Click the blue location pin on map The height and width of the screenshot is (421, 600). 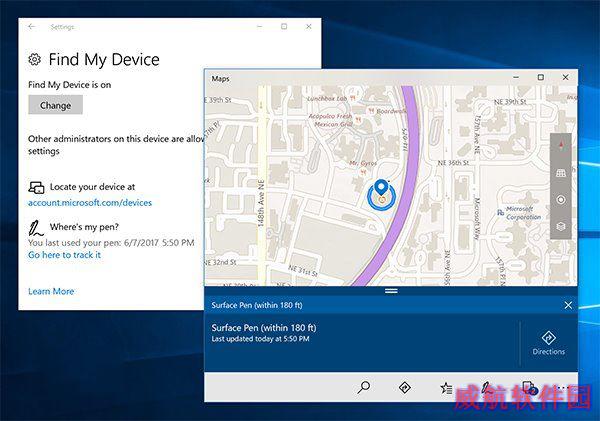(x=381, y=188)
